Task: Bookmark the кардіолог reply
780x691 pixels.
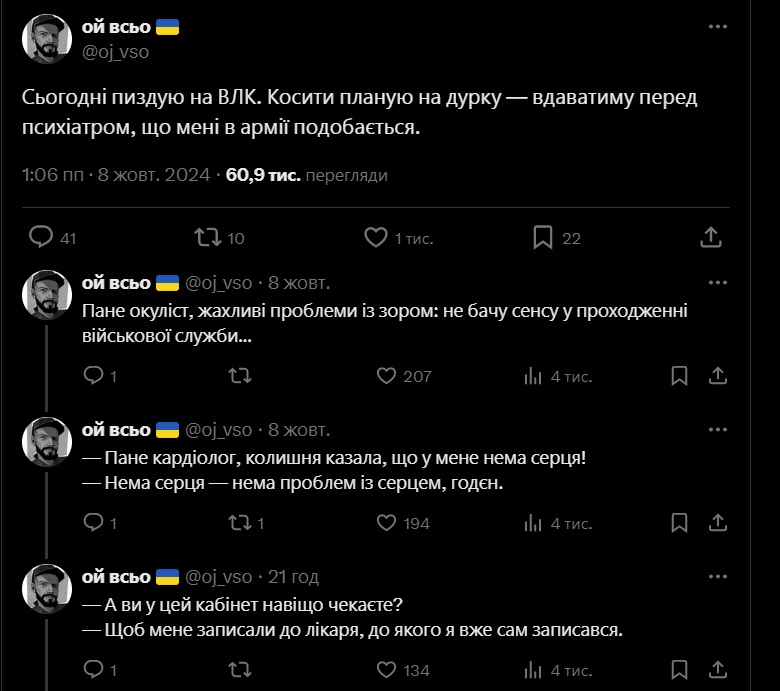Action: pos(680,523)
